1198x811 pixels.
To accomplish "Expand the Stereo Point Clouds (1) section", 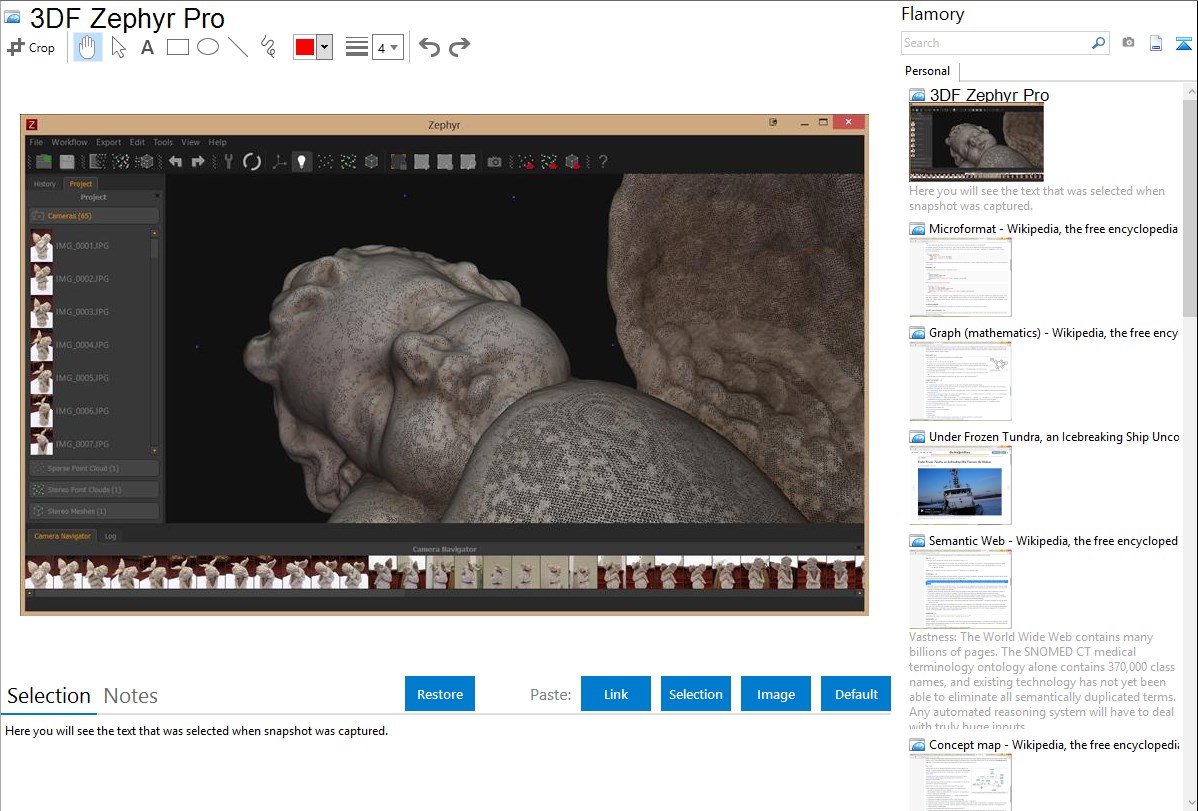I will pos(94,489).
